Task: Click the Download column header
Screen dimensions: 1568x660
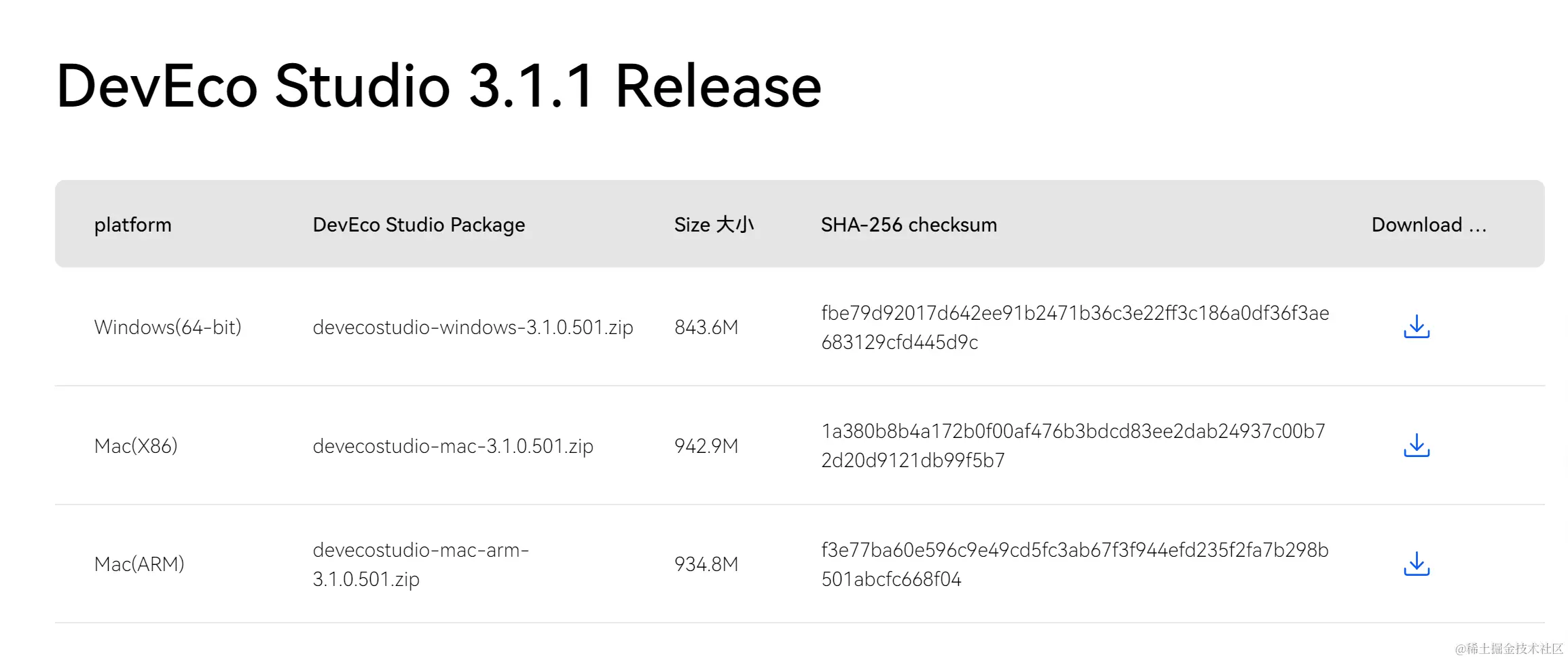Action: (1428, 225)
